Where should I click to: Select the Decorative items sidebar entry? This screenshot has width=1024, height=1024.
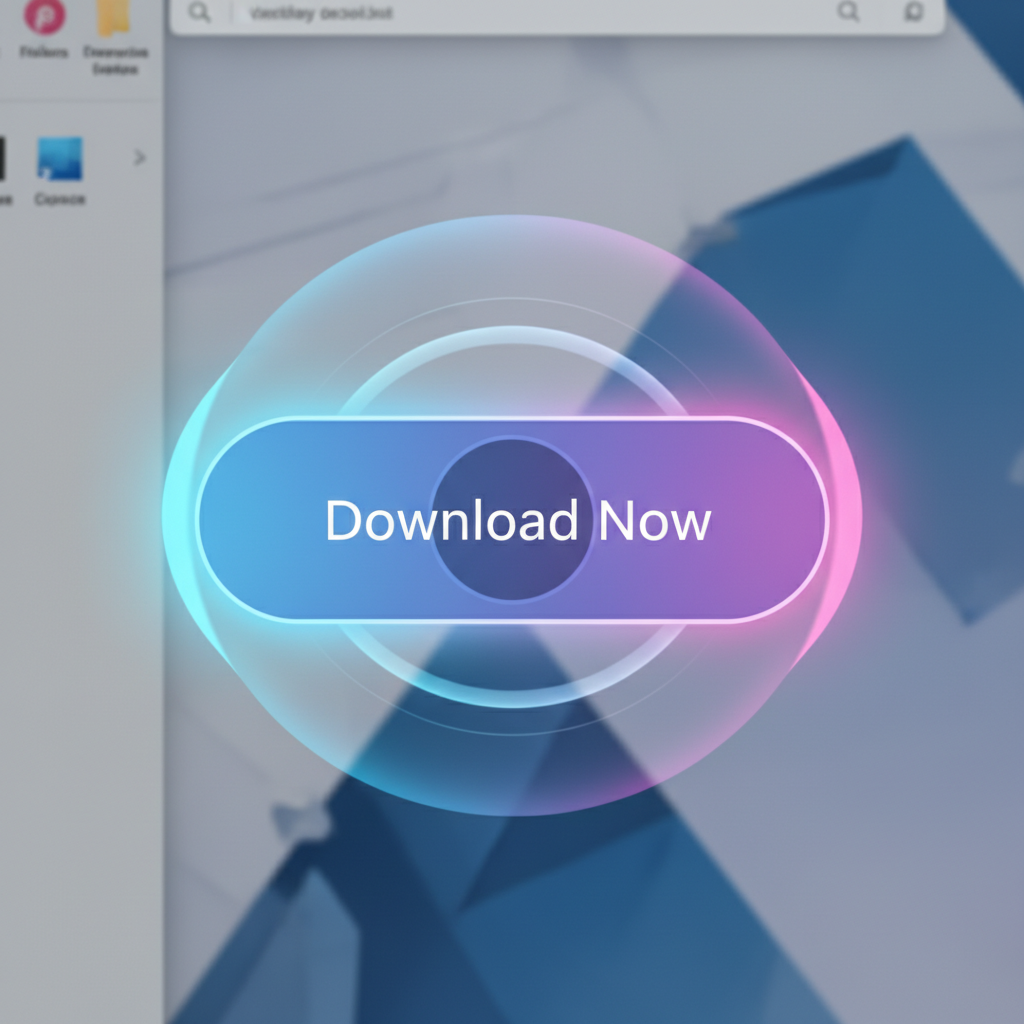pyautogui.click(x=113, y=60)
